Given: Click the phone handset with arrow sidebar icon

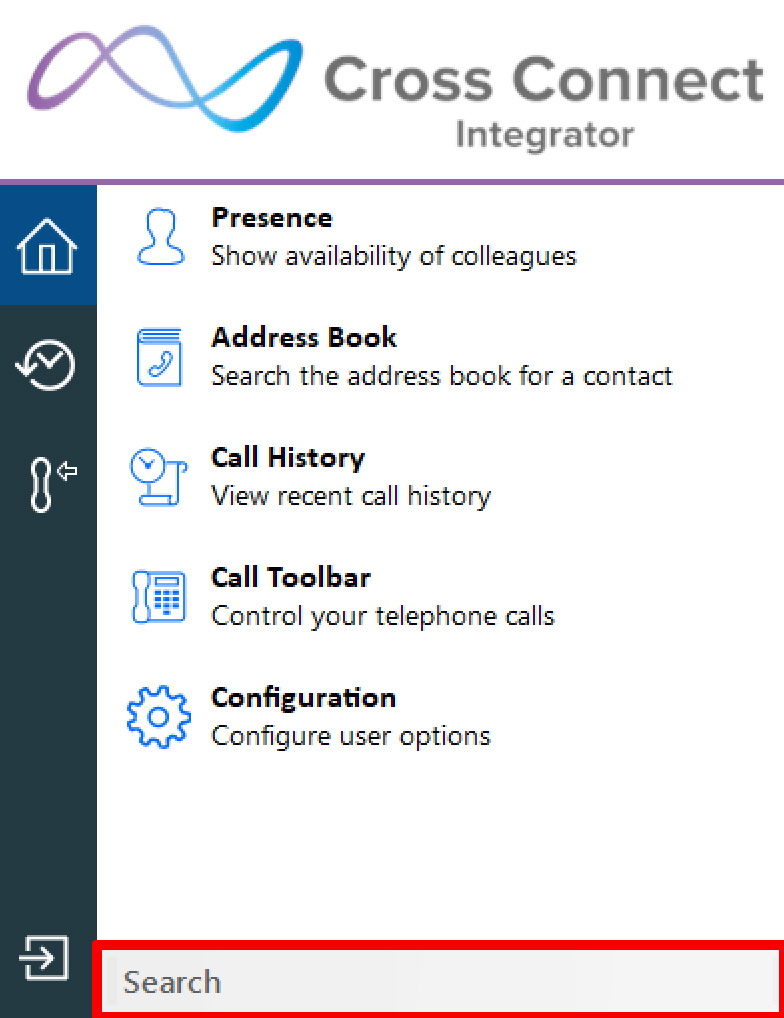Looking at the screenshot, I should click(52, 484).
